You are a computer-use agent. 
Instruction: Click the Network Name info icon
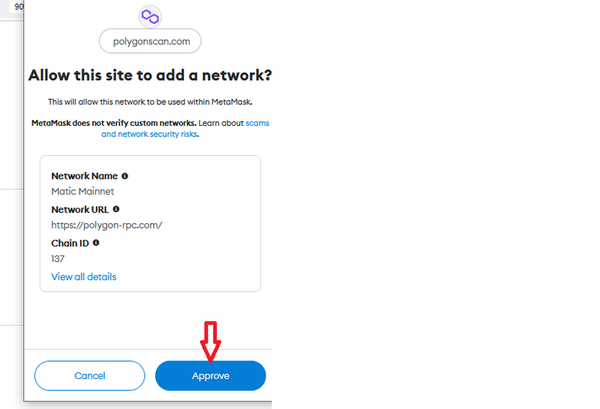point(125,176)
